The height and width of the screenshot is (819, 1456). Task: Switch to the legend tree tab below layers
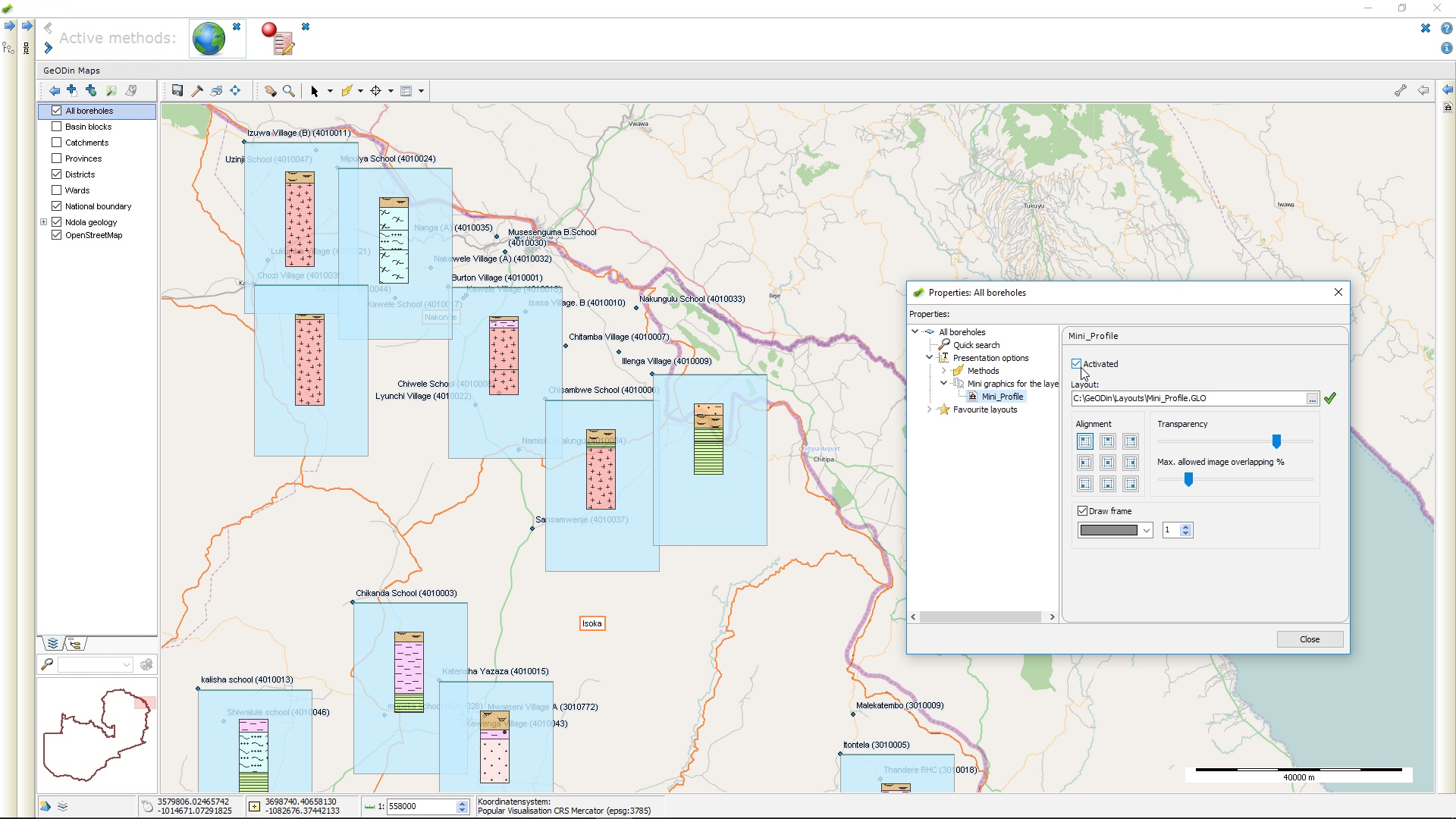coord(74,643)
